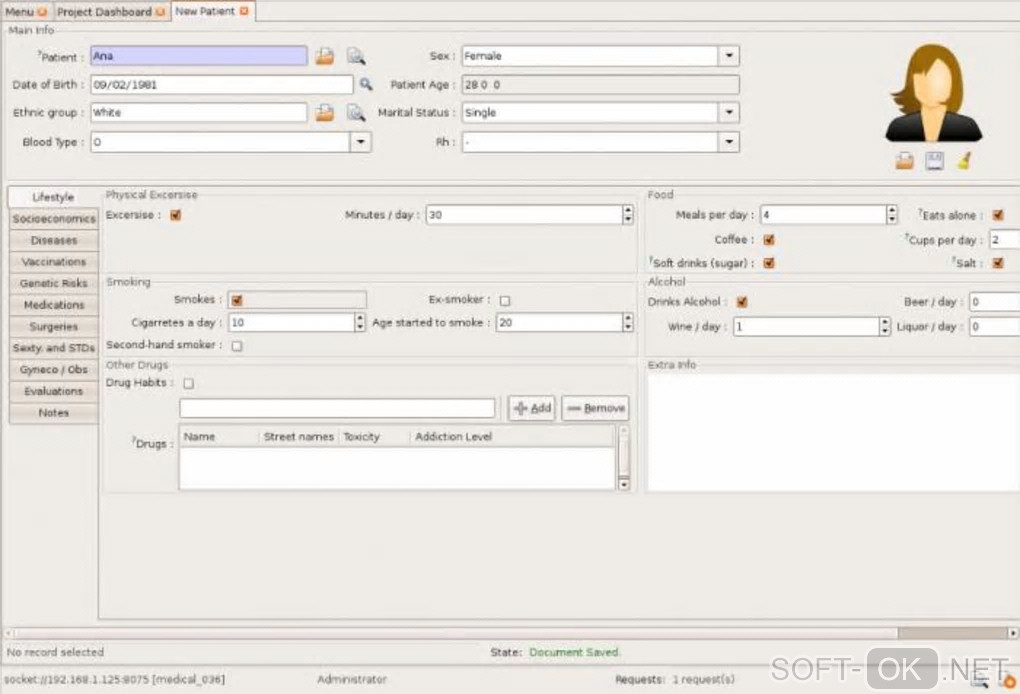Adjust Meals per day spinner arrows
Screen dimensions: 1020x694
coord(892,215)
